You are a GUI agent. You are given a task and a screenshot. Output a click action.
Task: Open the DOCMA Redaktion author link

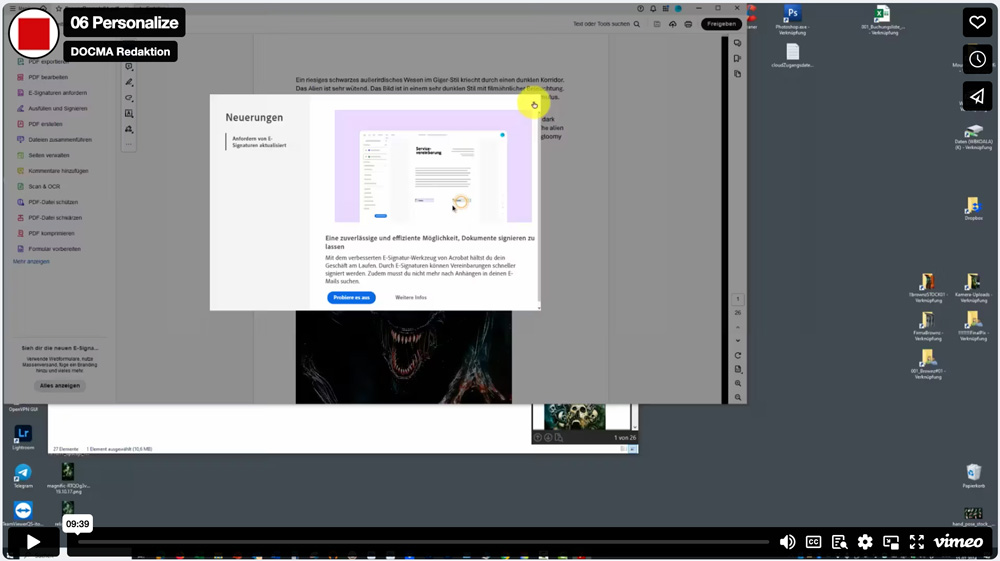[x=120, y=52]
